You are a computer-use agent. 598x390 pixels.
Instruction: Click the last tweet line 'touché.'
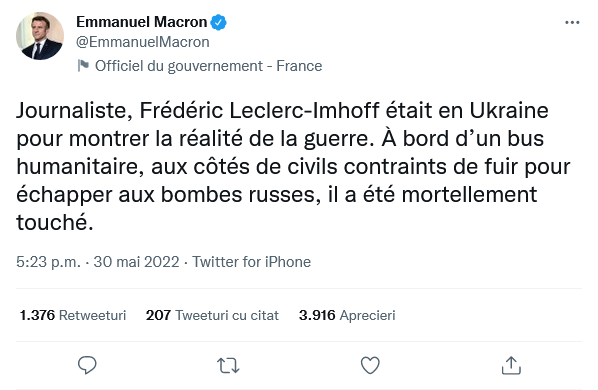(x=55, y=222)
